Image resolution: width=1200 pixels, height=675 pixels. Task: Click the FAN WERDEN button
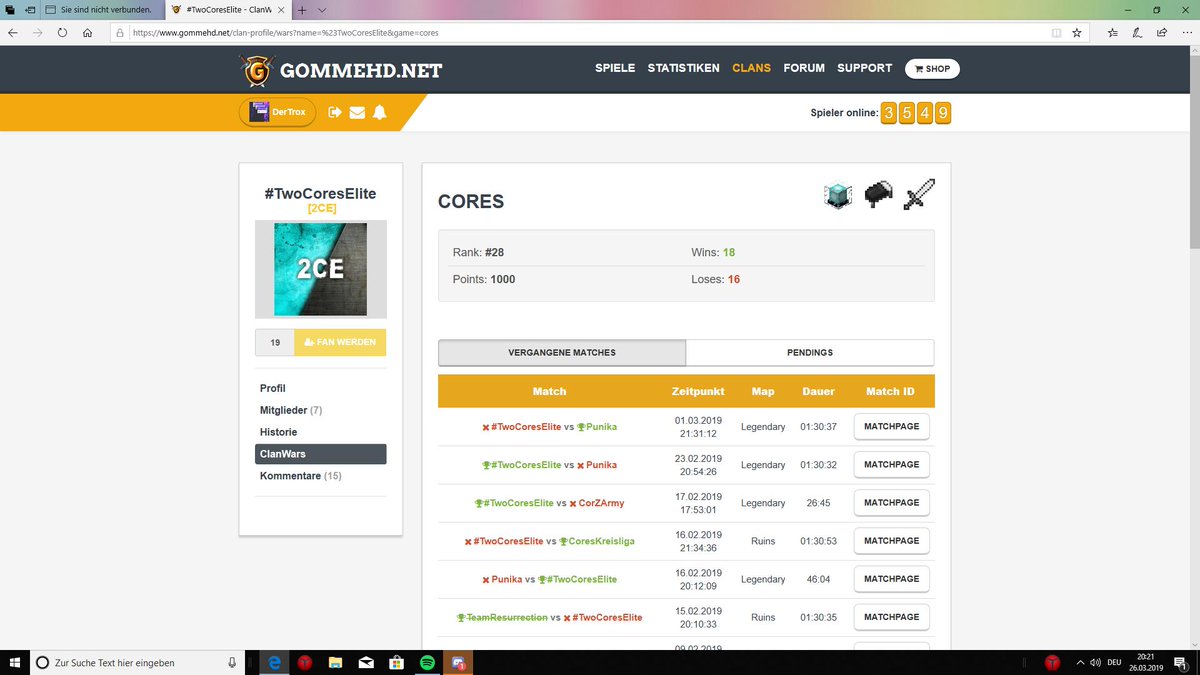point(340,342)
